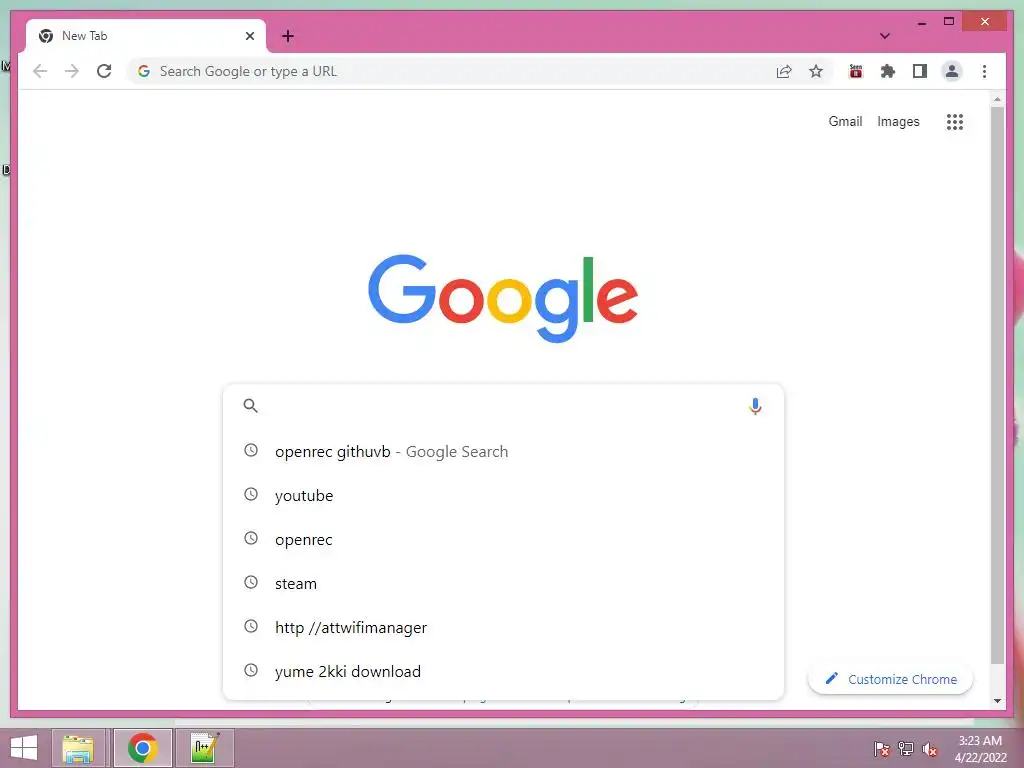Select the 'http //attwifimanager' suggestion
The width and height of the screenshot is (1024, 768).
503,628
